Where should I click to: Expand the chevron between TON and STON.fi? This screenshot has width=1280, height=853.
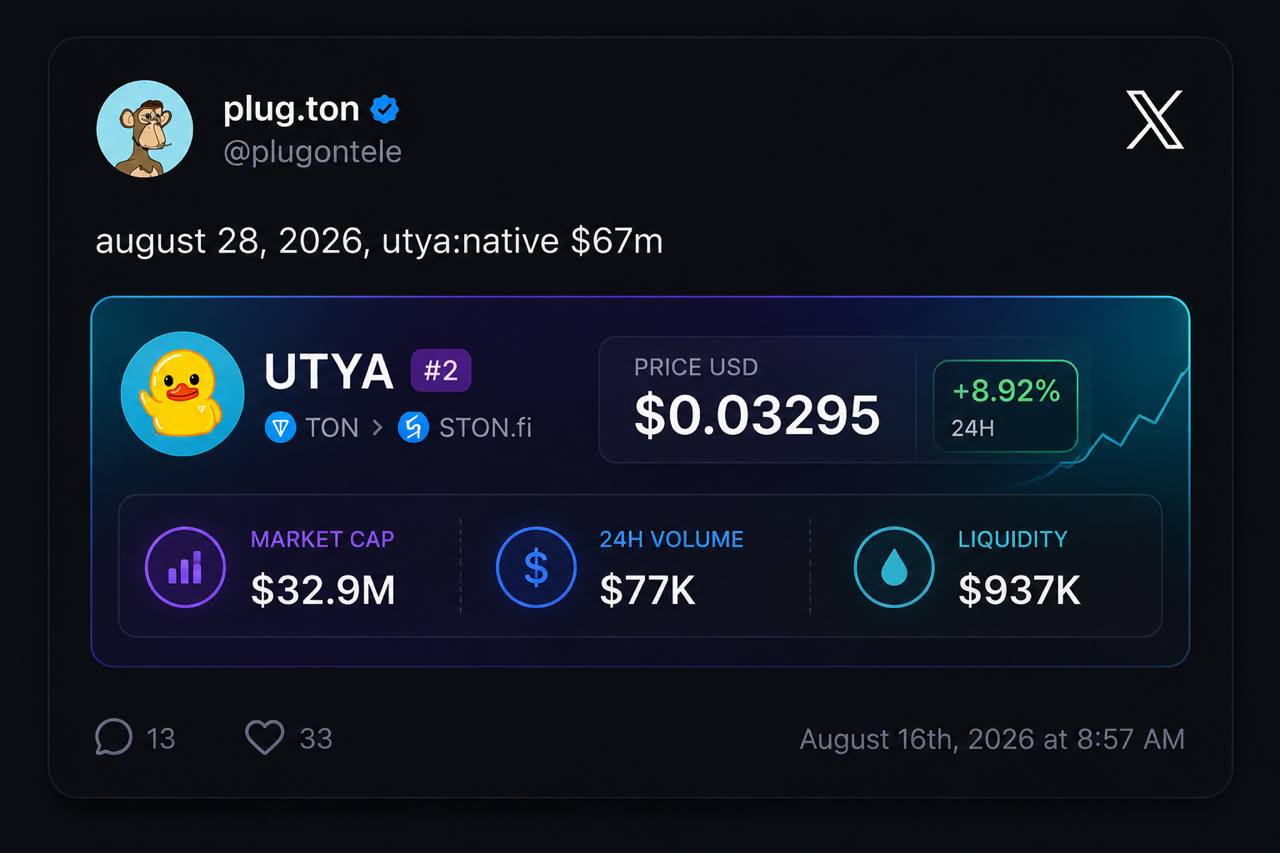[377, 428]
